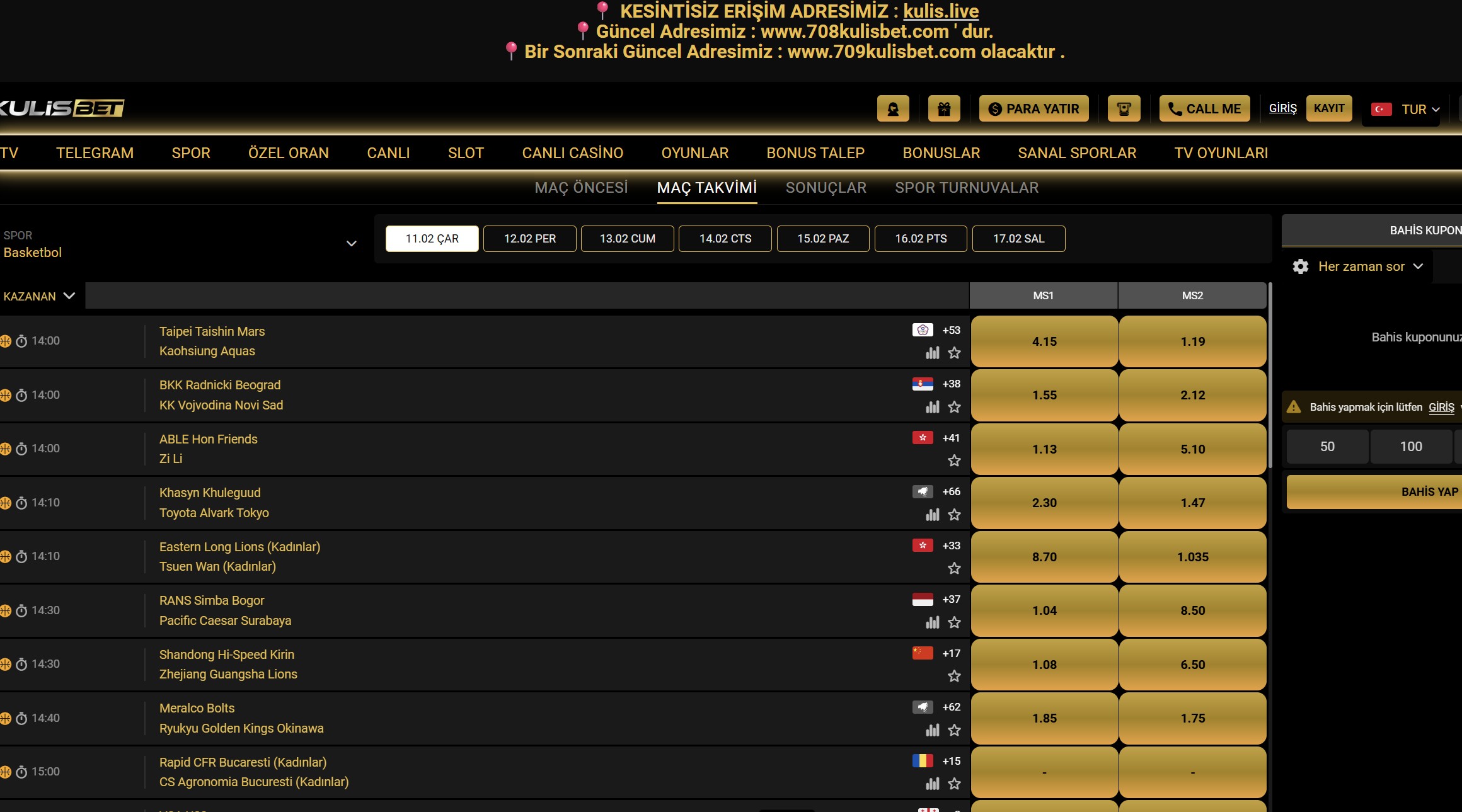Click the PARA YATIR button
This screenshot has width=1462, height=812.
click(1033, 109)
